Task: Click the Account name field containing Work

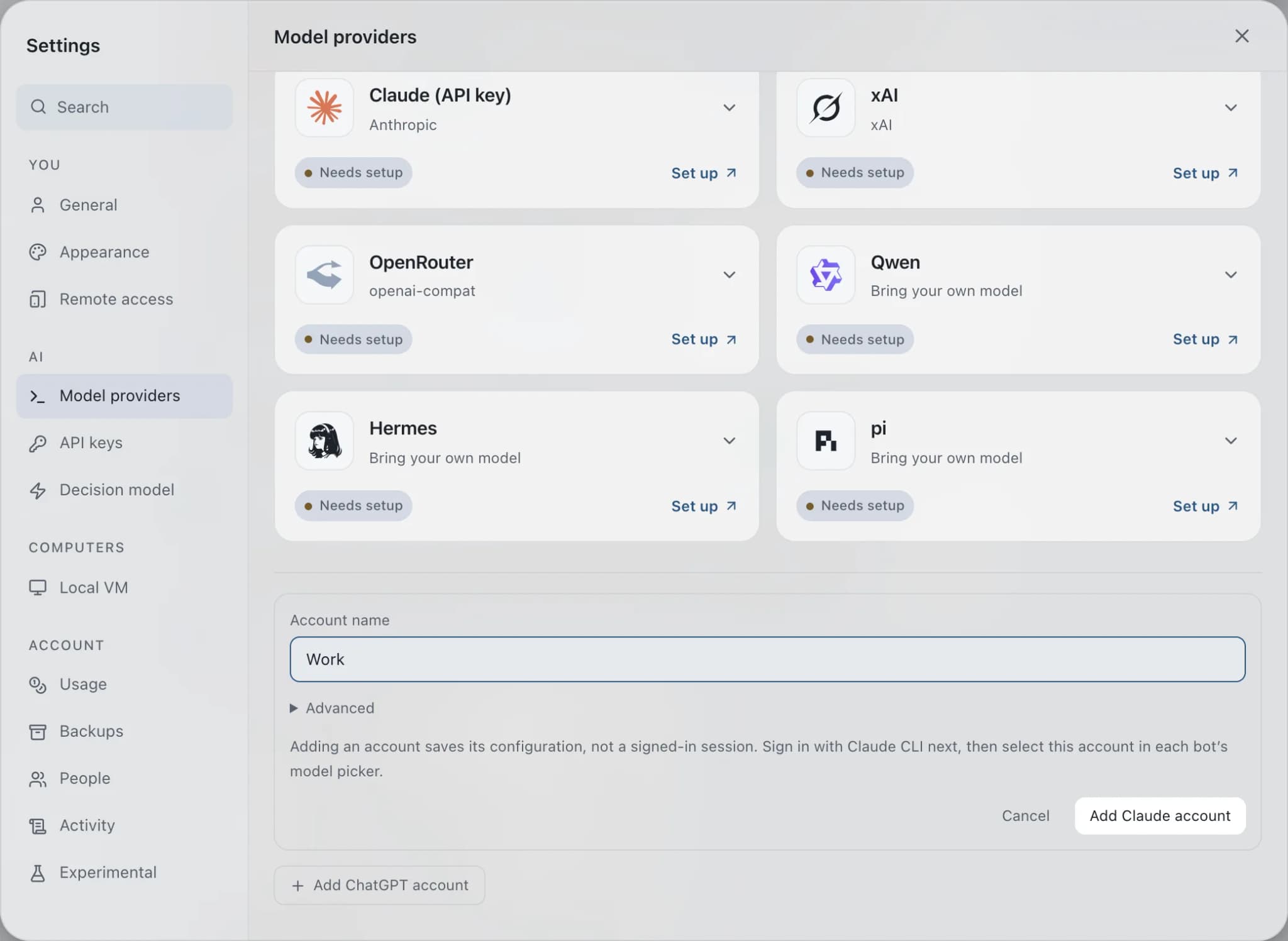Action: pyautogui.click(x=767, y=659)
